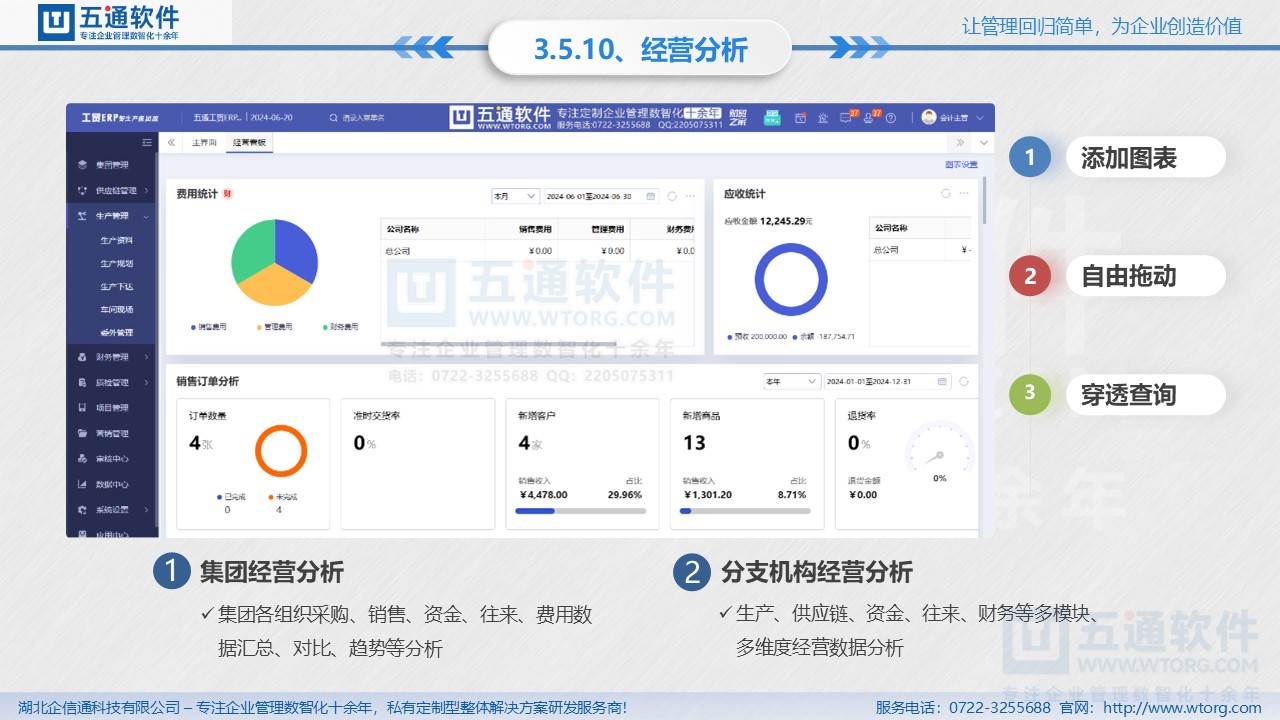Open the 会计主管 user dropdown arrow
The height and width of the screenshot is (720, 1280).
[979, 118]
